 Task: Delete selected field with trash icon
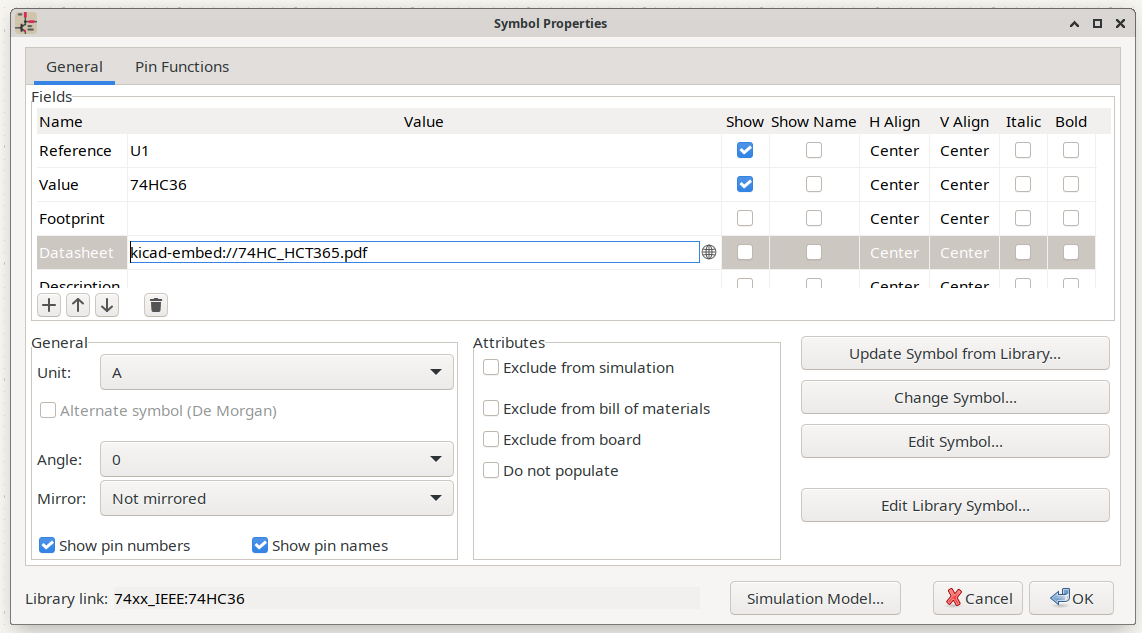point(155,305)
